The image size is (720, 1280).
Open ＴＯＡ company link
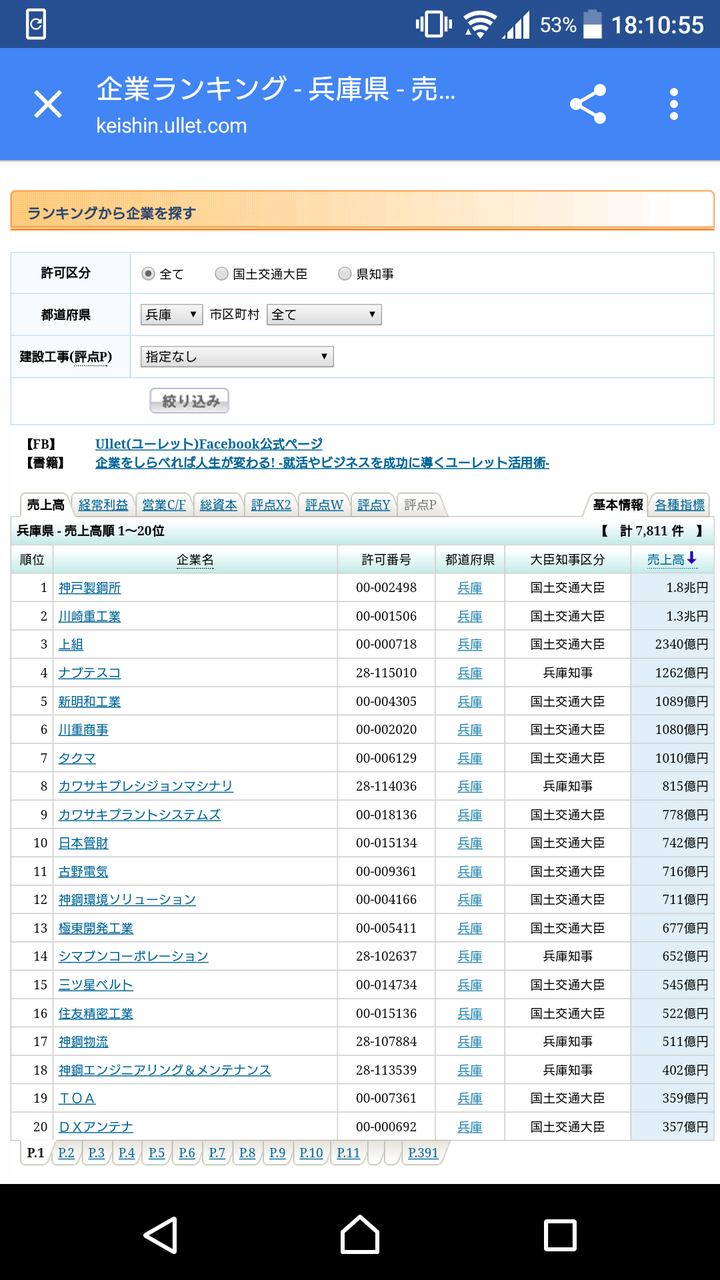[x=77, y=1098]
